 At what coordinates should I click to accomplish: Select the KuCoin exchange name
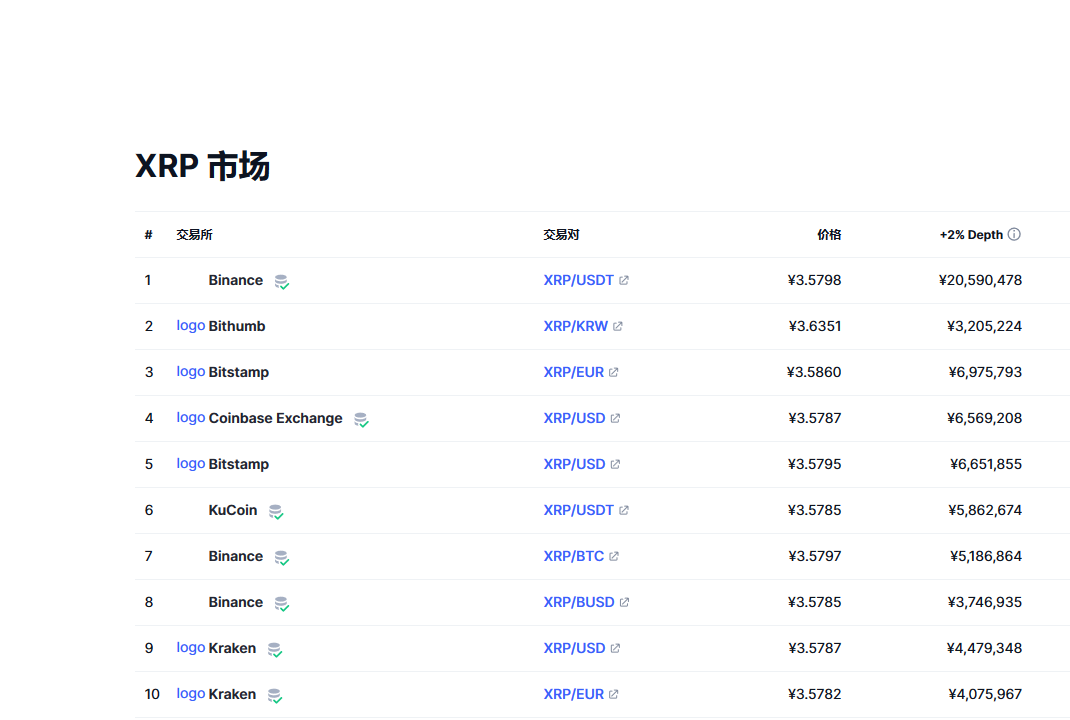pos(233,510)
